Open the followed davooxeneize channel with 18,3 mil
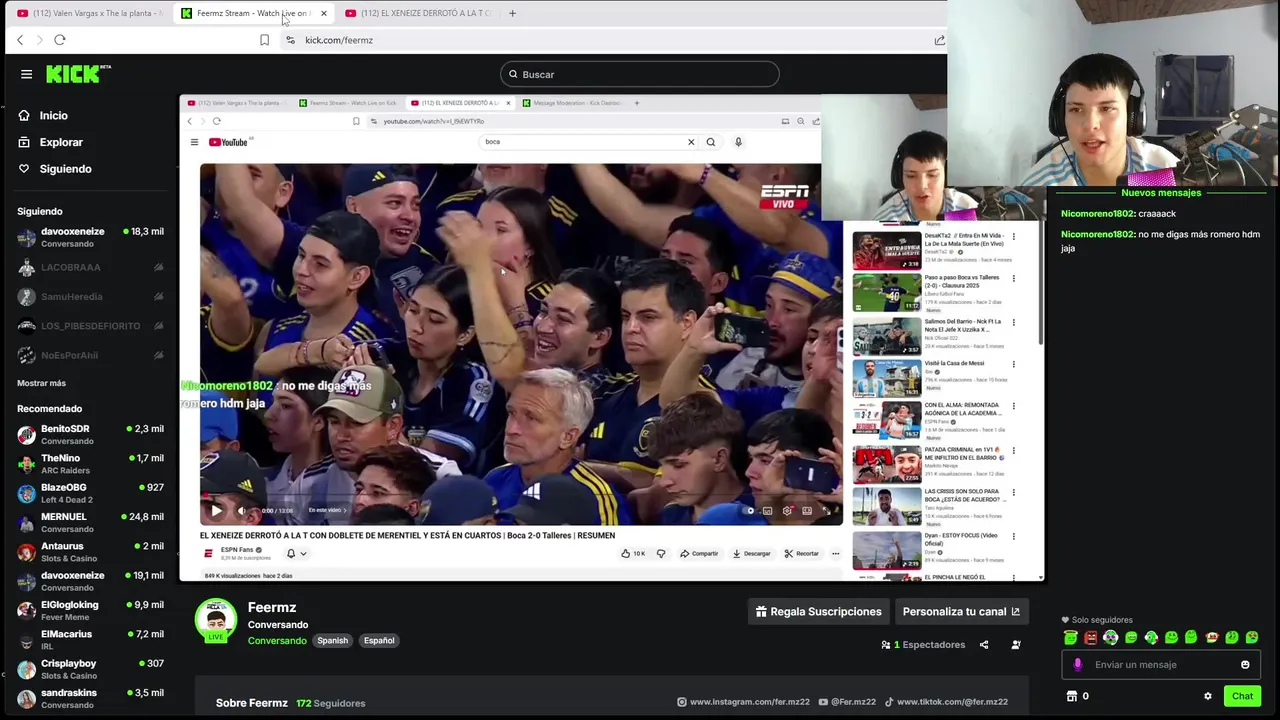Screen dimensions: 1280x720 [x=90, y=237]
